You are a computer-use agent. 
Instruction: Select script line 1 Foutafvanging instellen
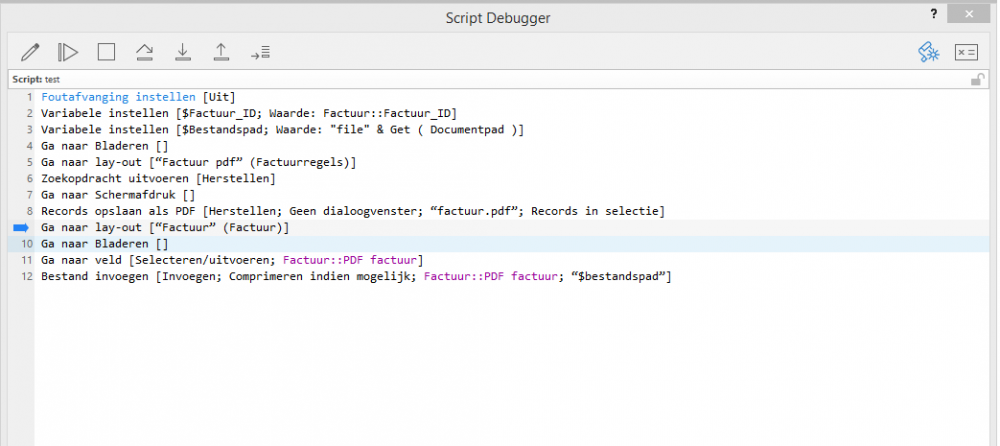pos(138,97)
